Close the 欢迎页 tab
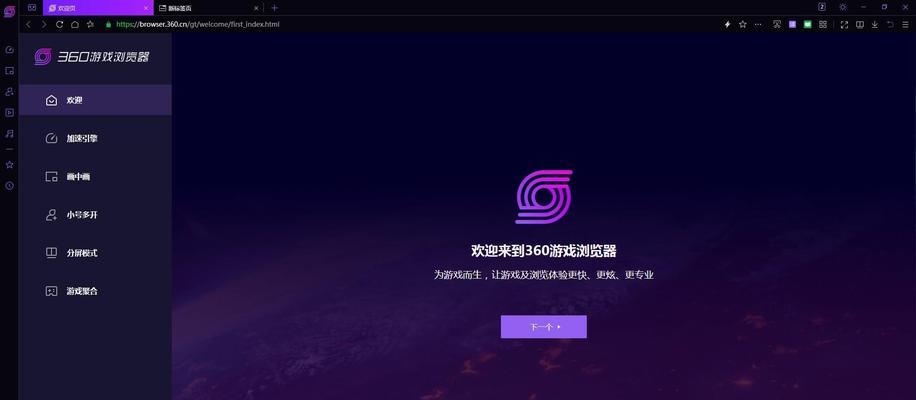This screenshot has height=400, width=916. click(x=145, y=8)
